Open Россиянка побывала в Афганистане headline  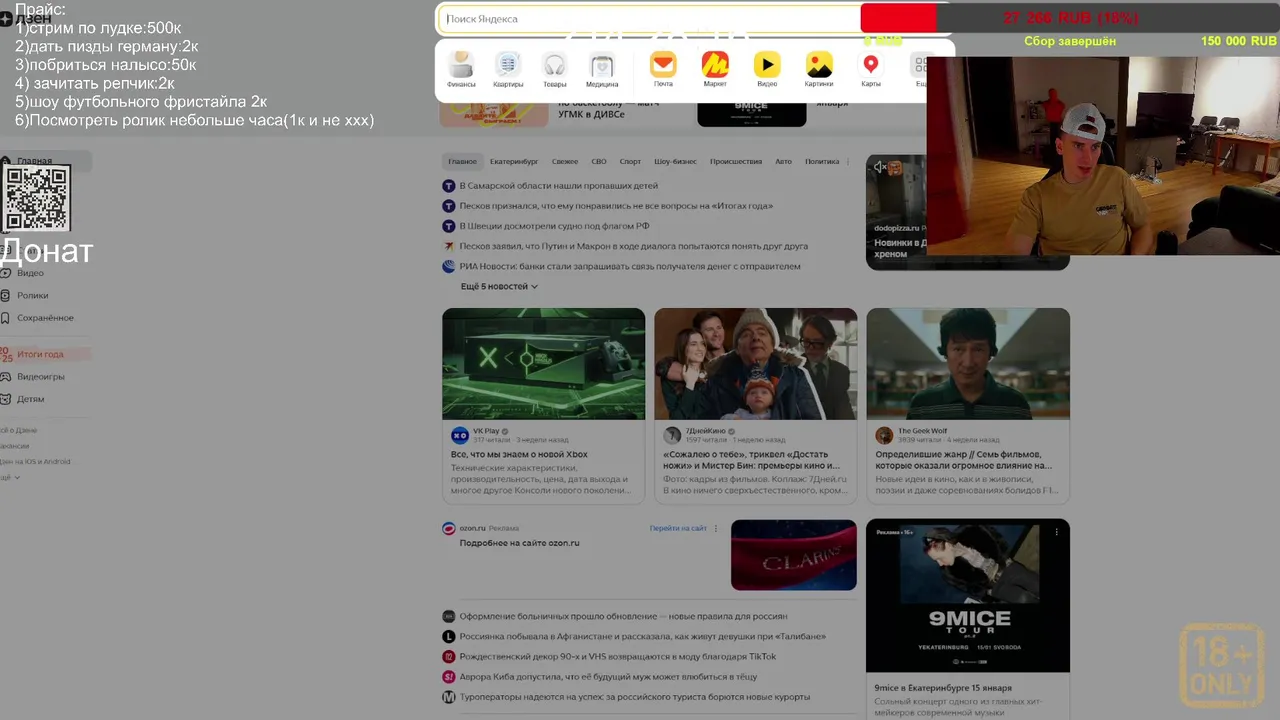[x=643, y=637]
